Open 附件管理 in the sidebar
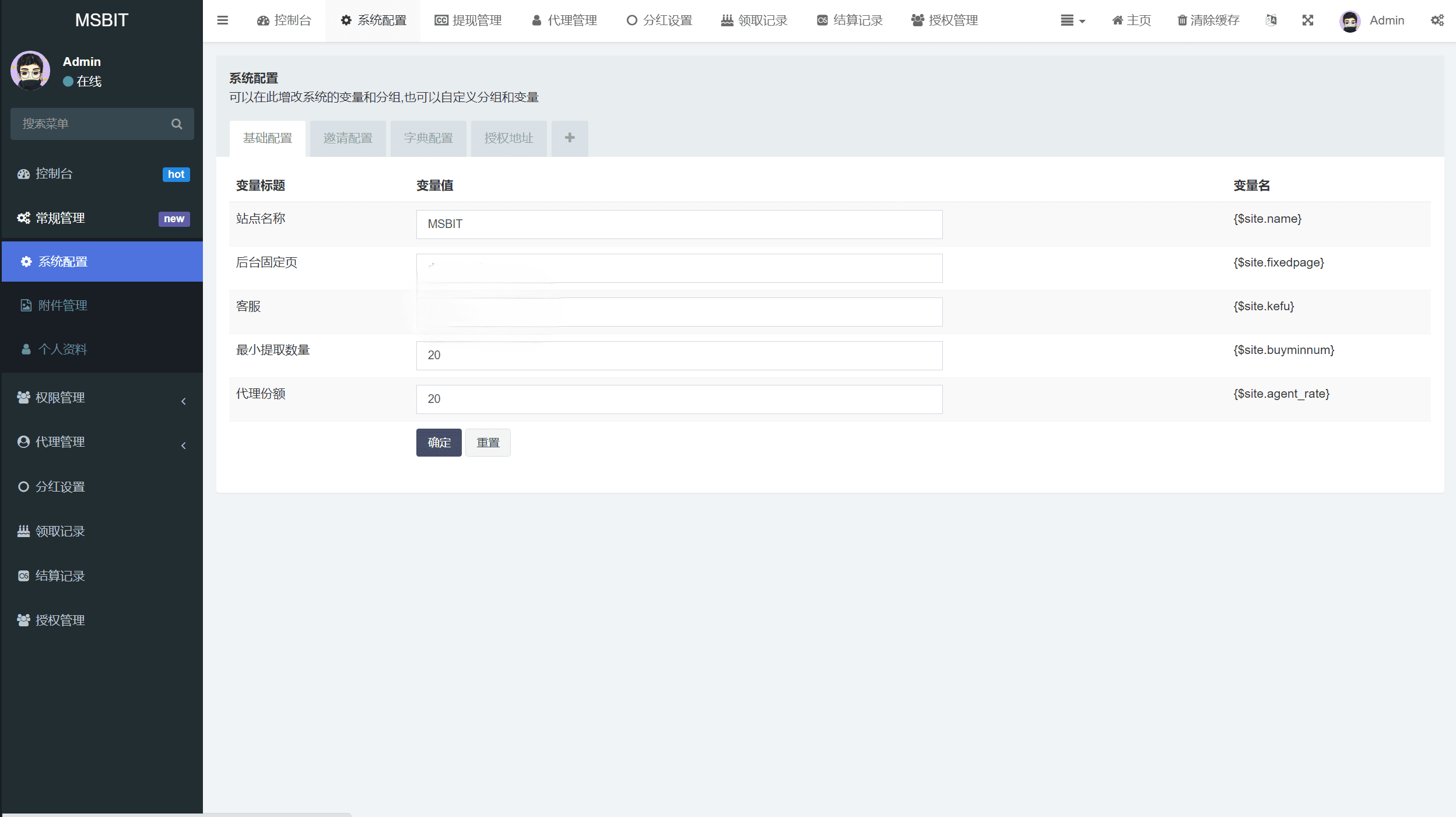Viewport: 1456px width, 817px height. (x=62, y=306)
